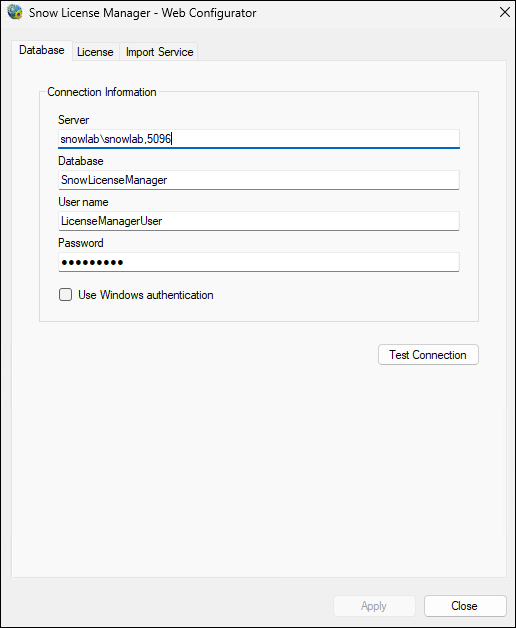Click the Apply button

click(374, 606)
